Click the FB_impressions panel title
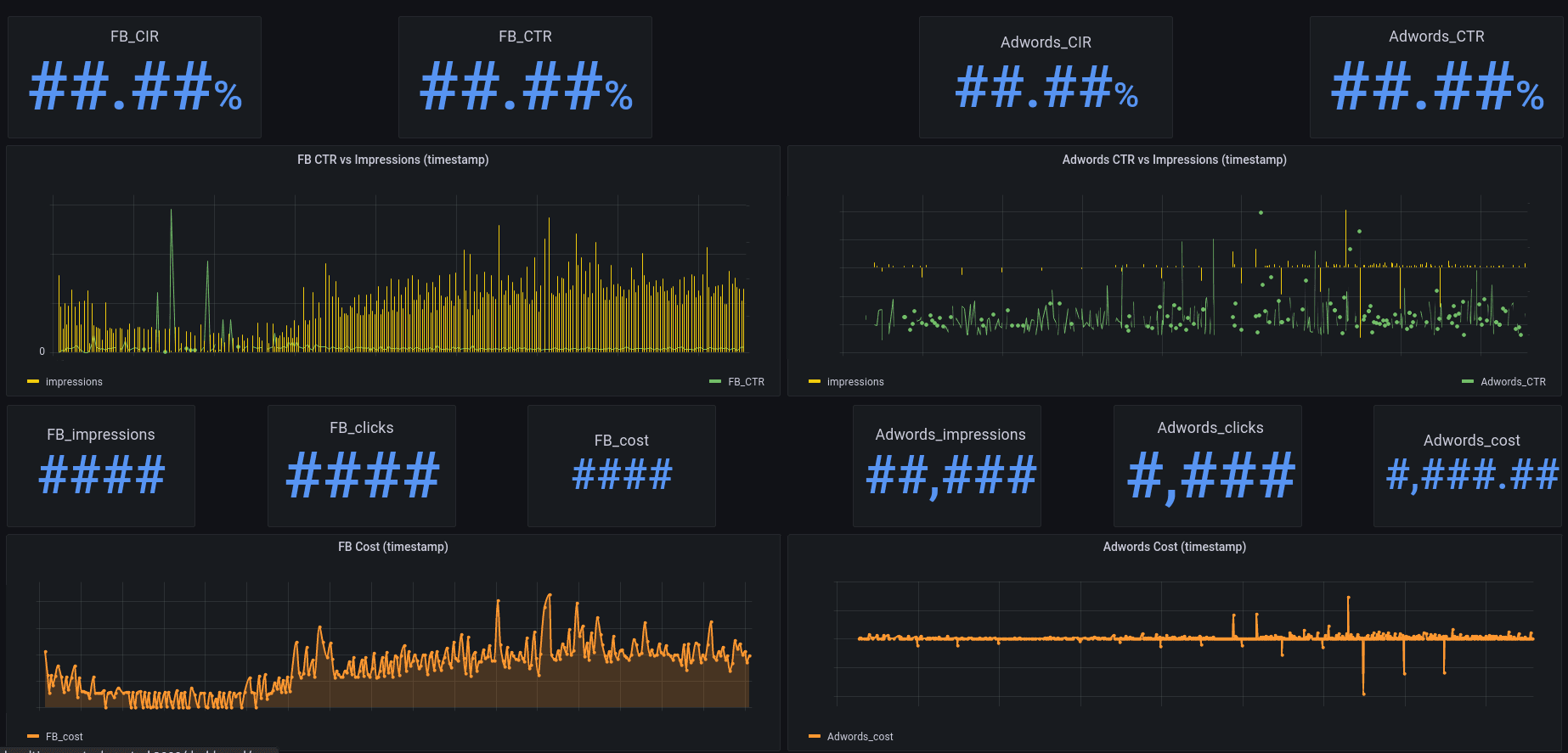Viewport: 1568px width, 753px height. click(101, 435)
